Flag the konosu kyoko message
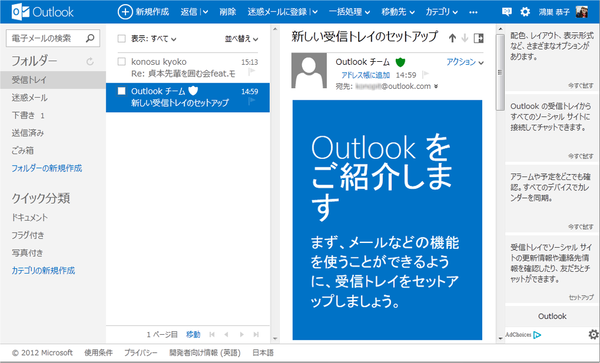This screenshot has width=600, height=363. pos(251,72)
